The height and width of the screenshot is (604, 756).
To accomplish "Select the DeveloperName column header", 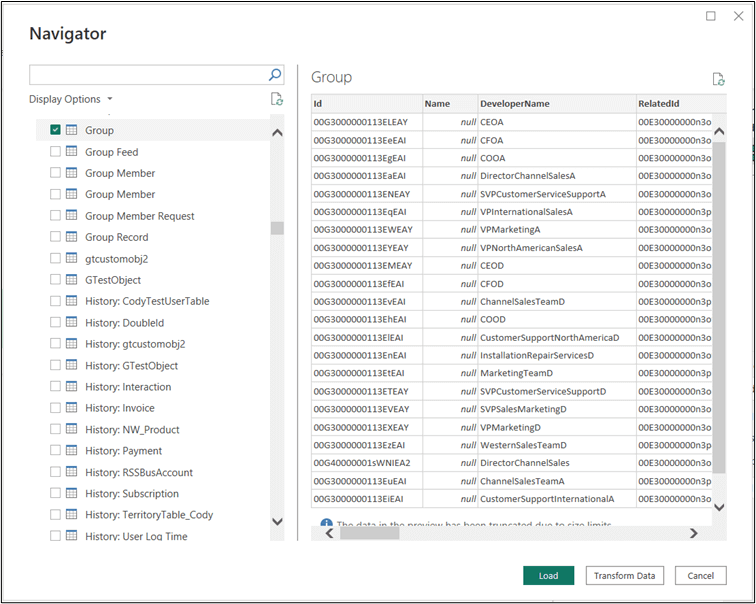I will 515,103.
